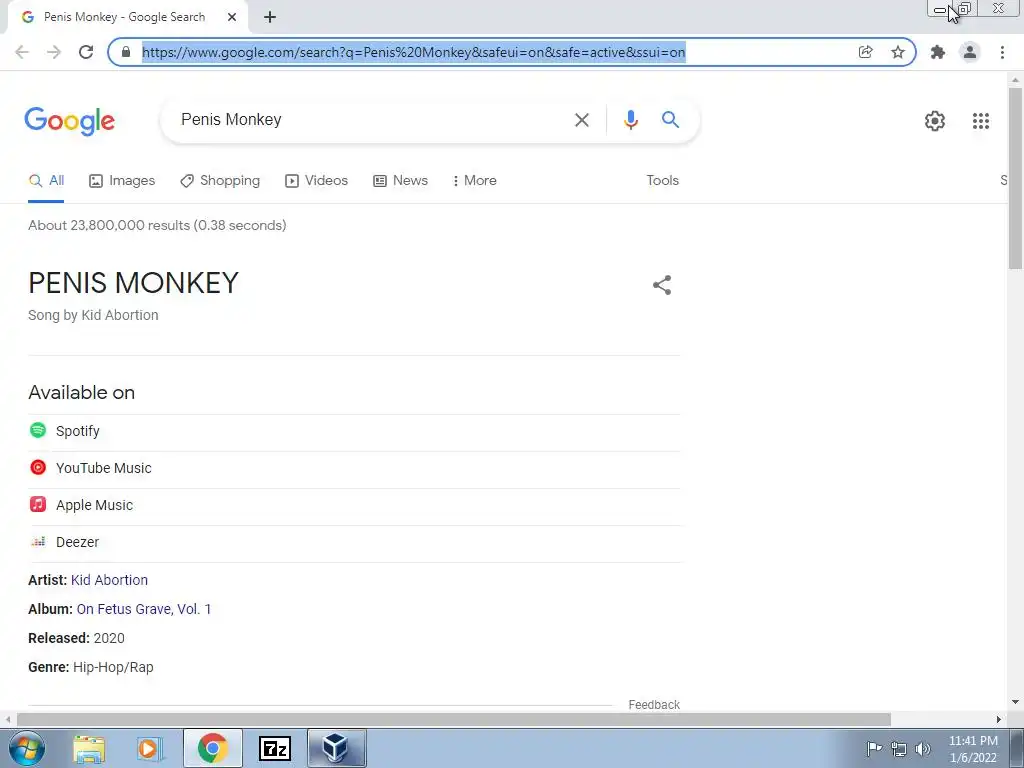Click the Genre Hip-Hop/Rap text

[91, 667]
